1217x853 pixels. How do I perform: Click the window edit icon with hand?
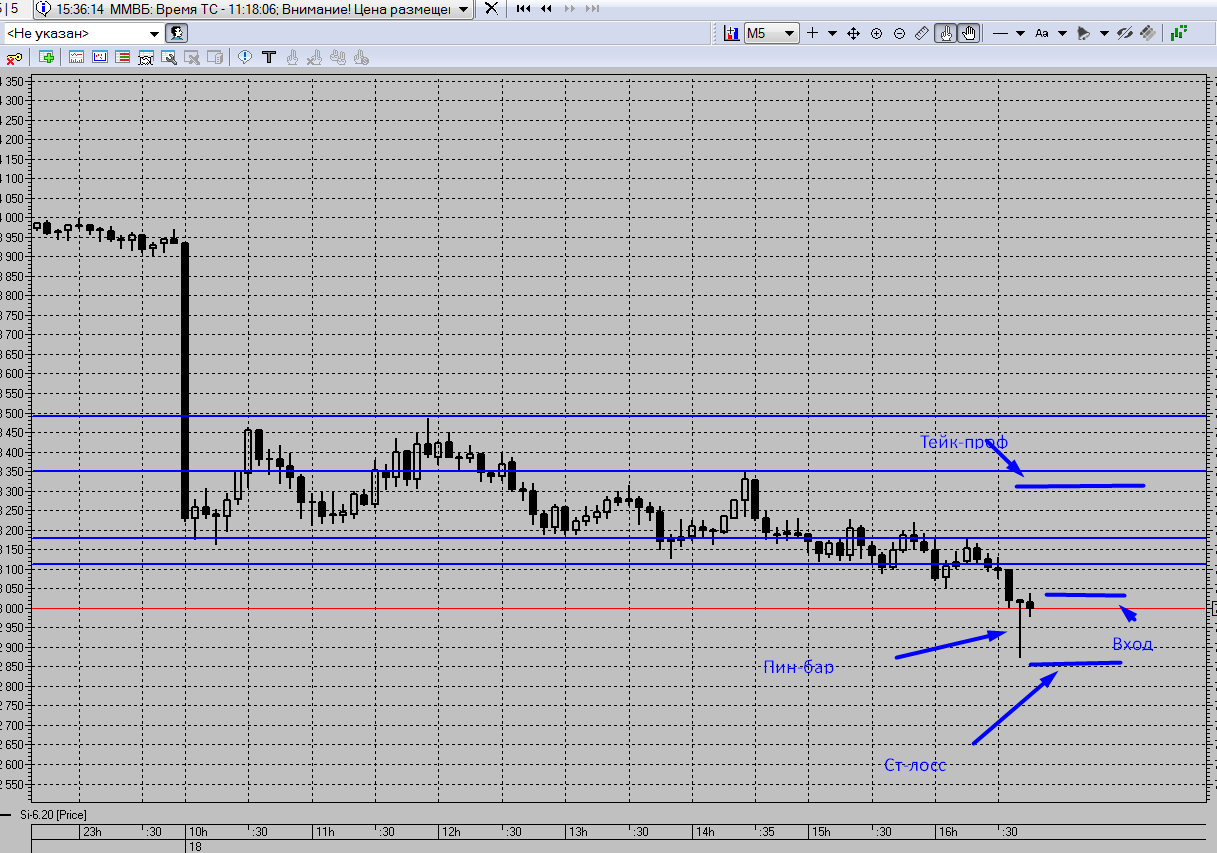pyautogui.click(x=146, y=58)
